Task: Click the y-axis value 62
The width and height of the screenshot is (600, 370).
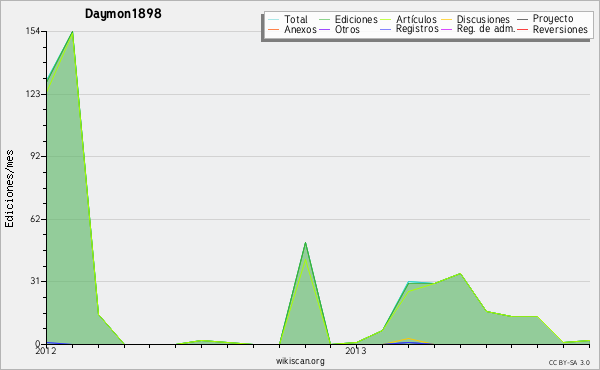Action: click(x=36, y=219)
